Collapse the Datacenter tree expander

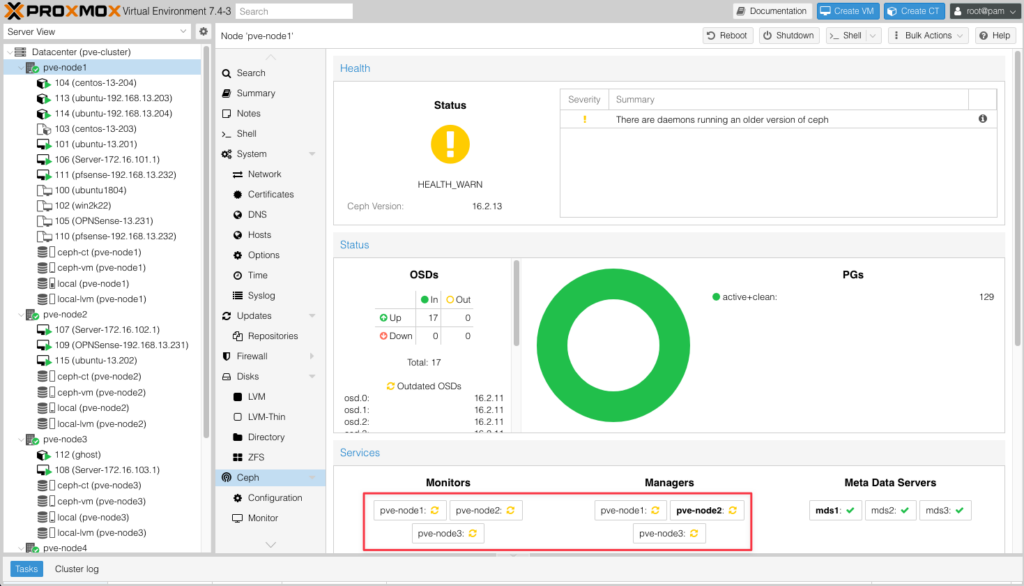(x=9, y=52)
